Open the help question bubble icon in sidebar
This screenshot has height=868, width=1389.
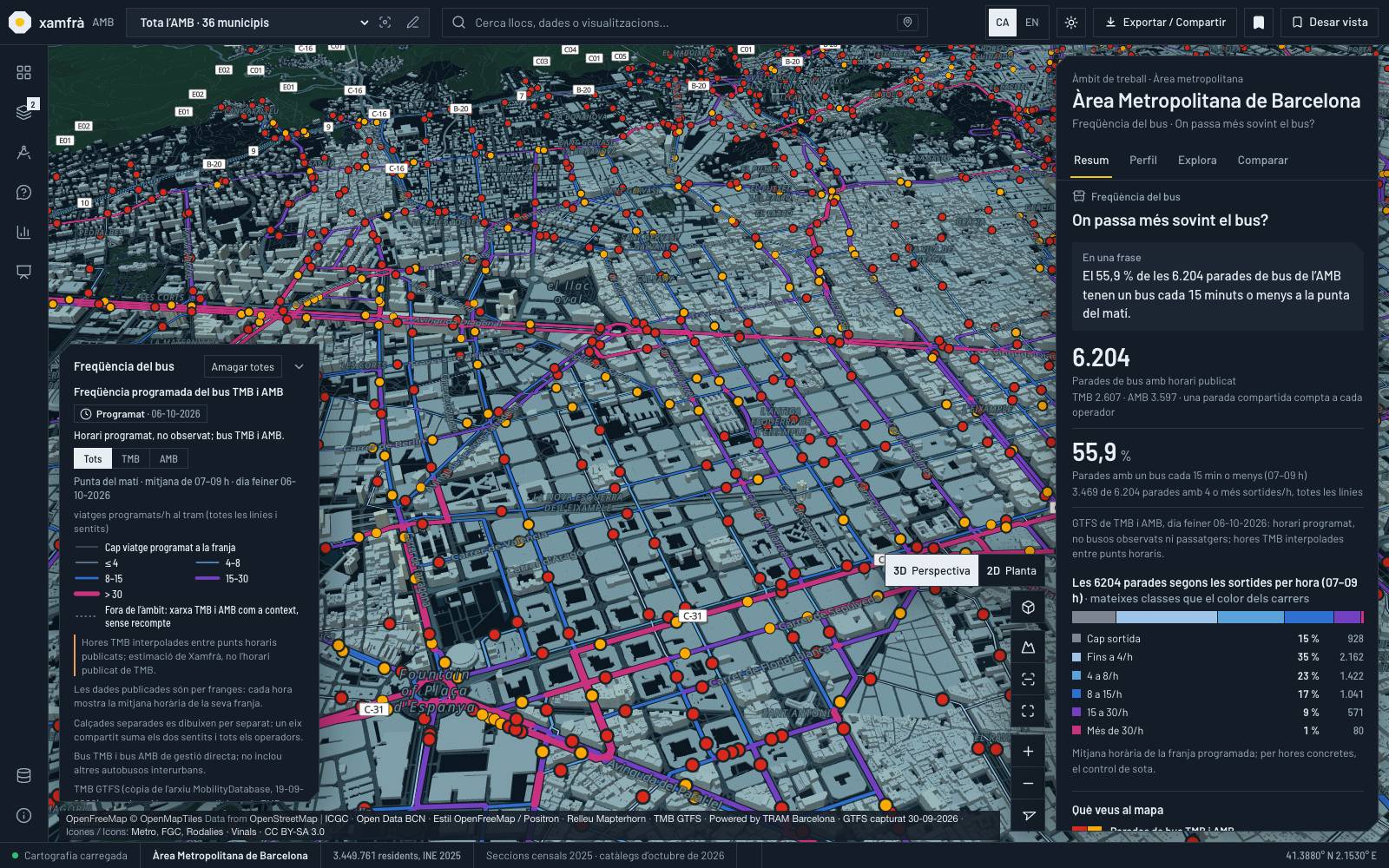pos(23,192)
